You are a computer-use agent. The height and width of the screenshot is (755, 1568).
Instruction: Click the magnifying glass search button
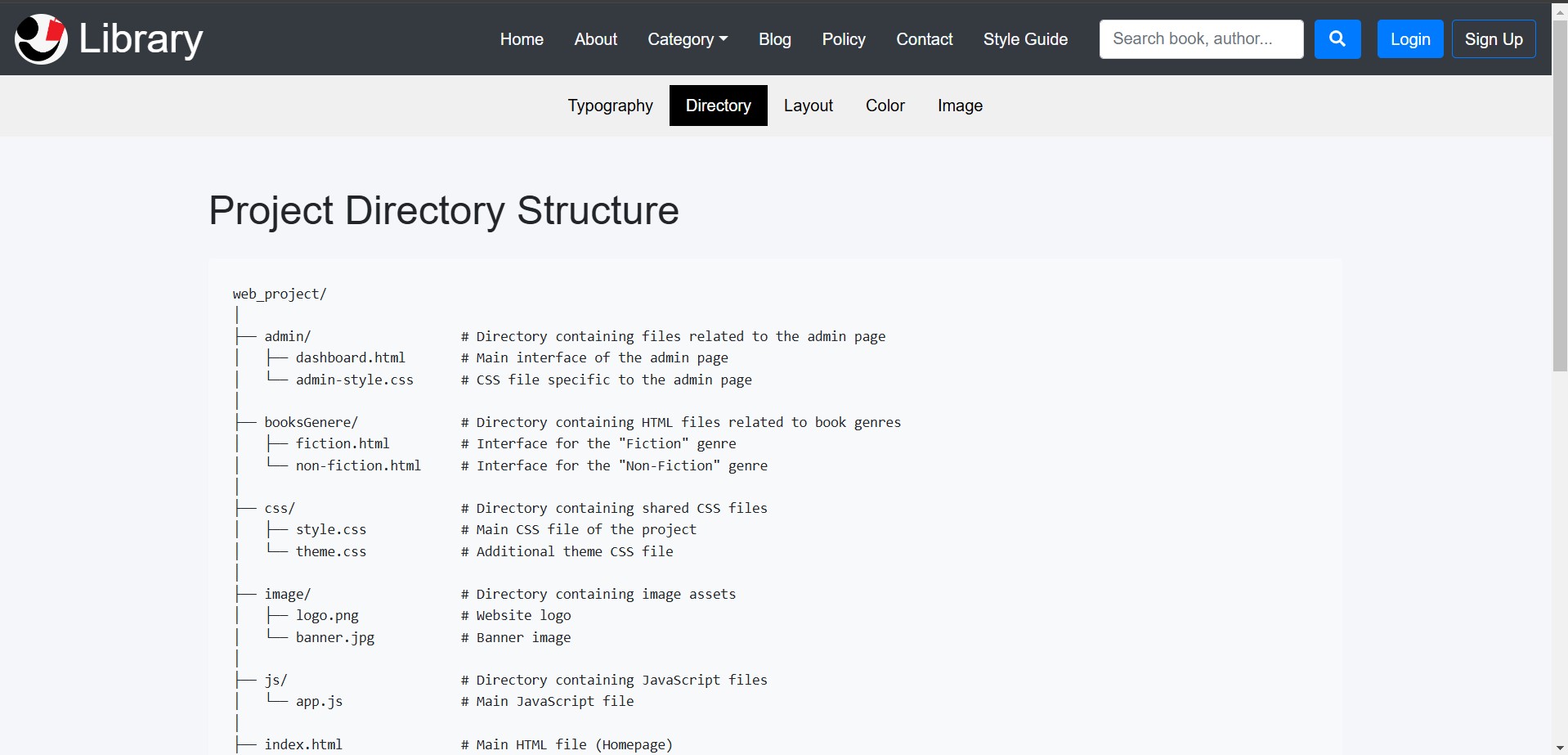point(1337,39)
